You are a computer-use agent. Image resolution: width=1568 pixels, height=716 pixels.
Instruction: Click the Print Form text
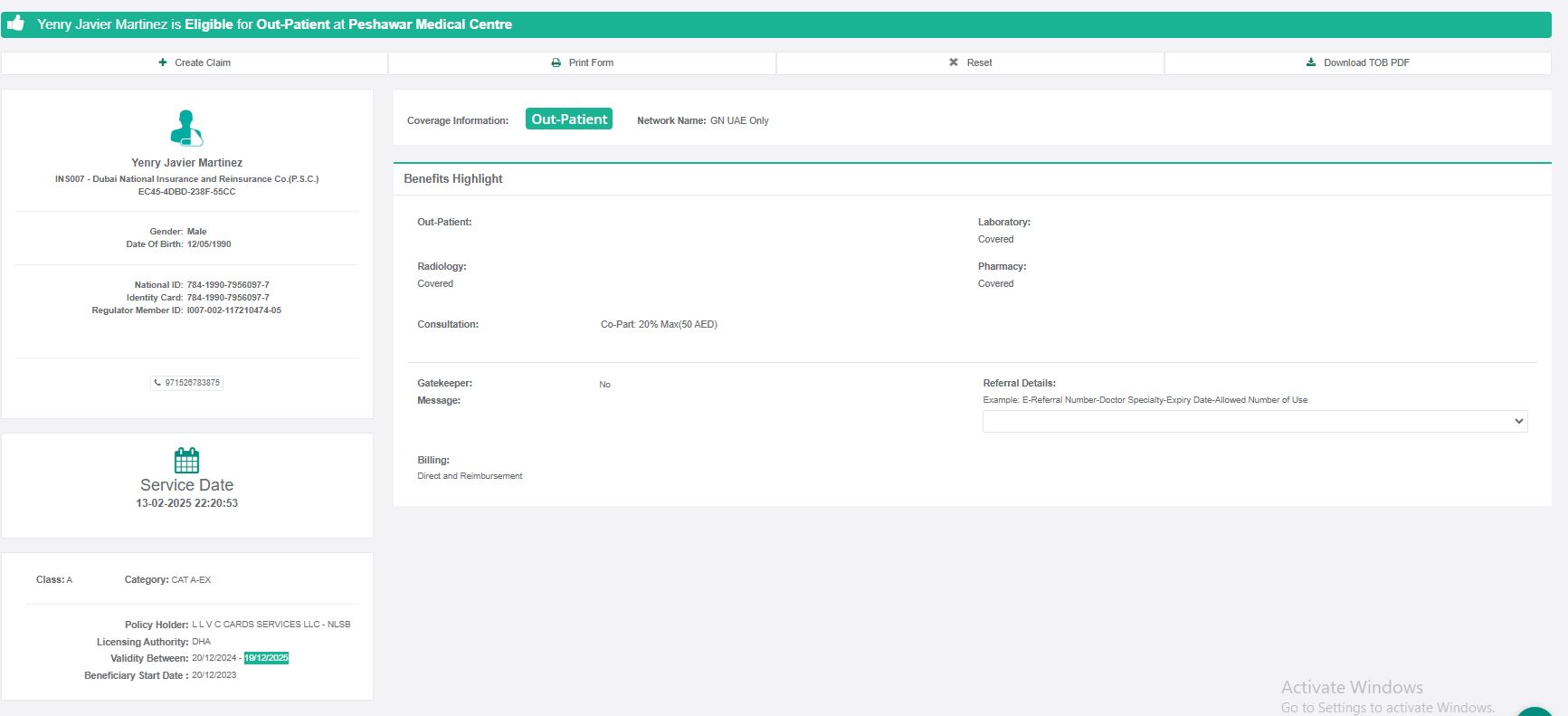pos(591,62)
